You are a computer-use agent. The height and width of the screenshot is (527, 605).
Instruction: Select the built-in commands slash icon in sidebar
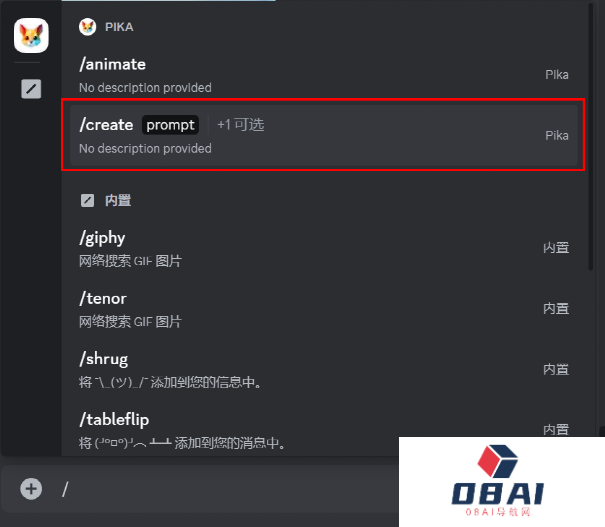pyautogui.click(x=31, y=89)
